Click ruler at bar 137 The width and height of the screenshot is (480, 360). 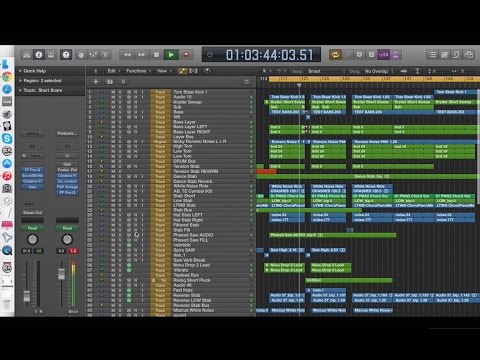[x=387, y=79]
